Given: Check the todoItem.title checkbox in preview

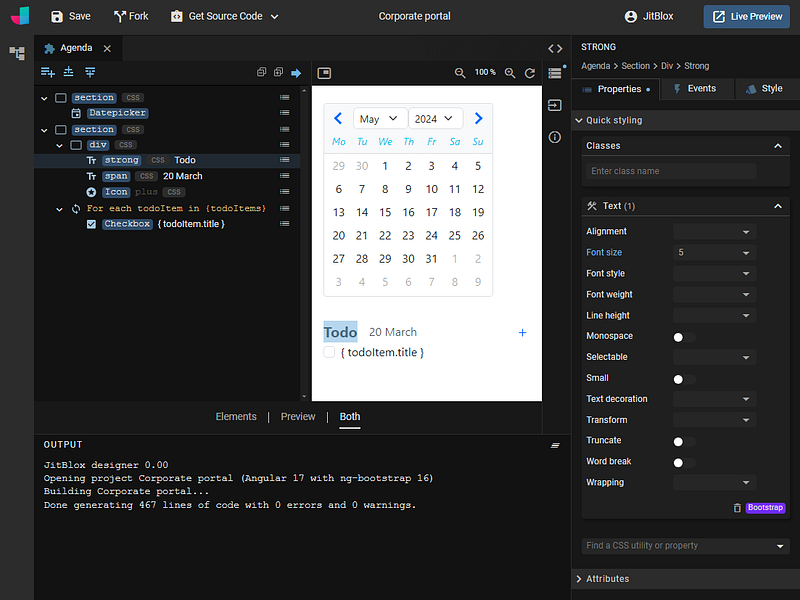Looking at the screenshot, I should pyautogui.click(x=329, y=353).
